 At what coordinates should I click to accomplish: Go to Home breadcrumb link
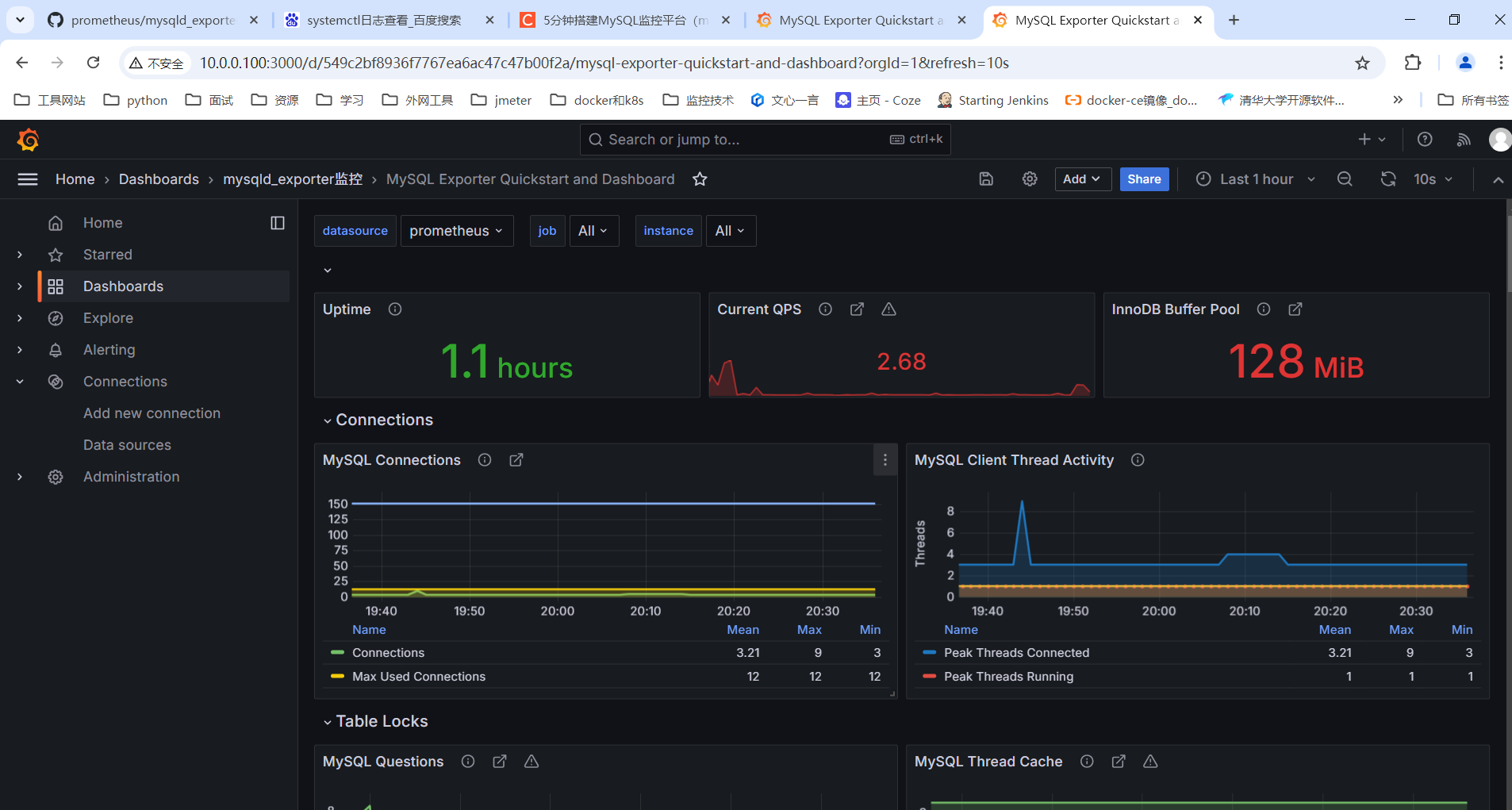(75, 179)
